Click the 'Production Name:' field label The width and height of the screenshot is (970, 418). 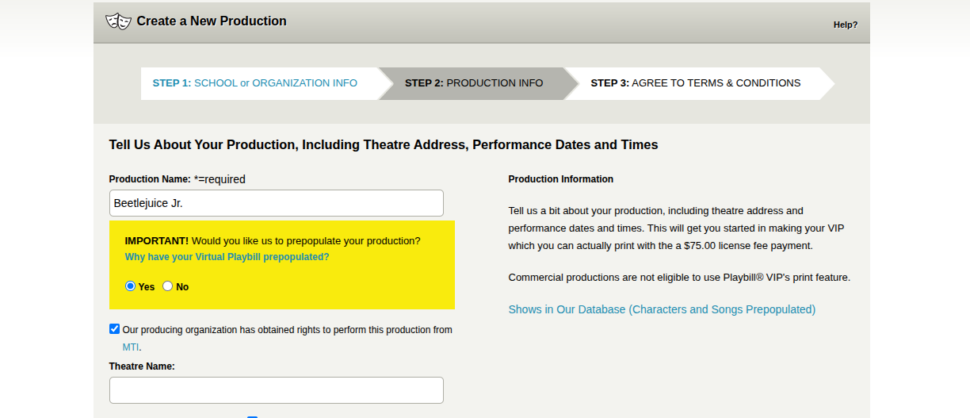(x=149, y=179)
